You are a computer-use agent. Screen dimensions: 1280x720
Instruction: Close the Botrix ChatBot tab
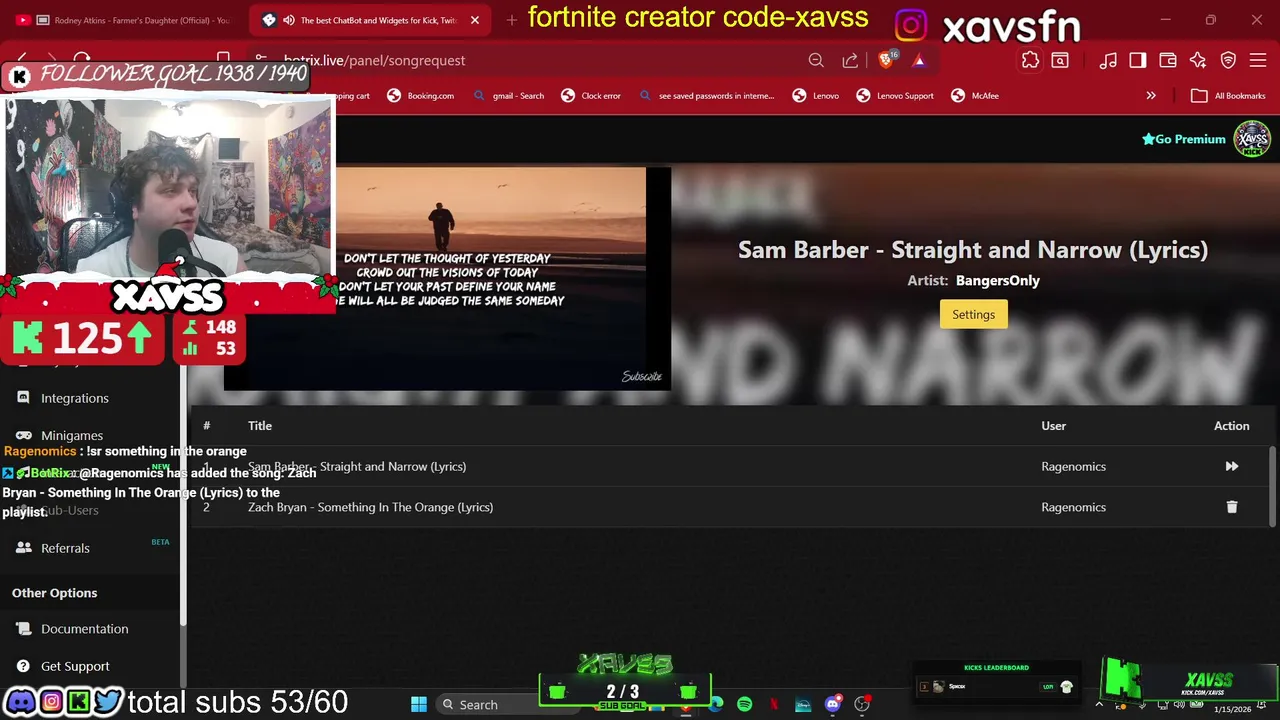[475, 20]
